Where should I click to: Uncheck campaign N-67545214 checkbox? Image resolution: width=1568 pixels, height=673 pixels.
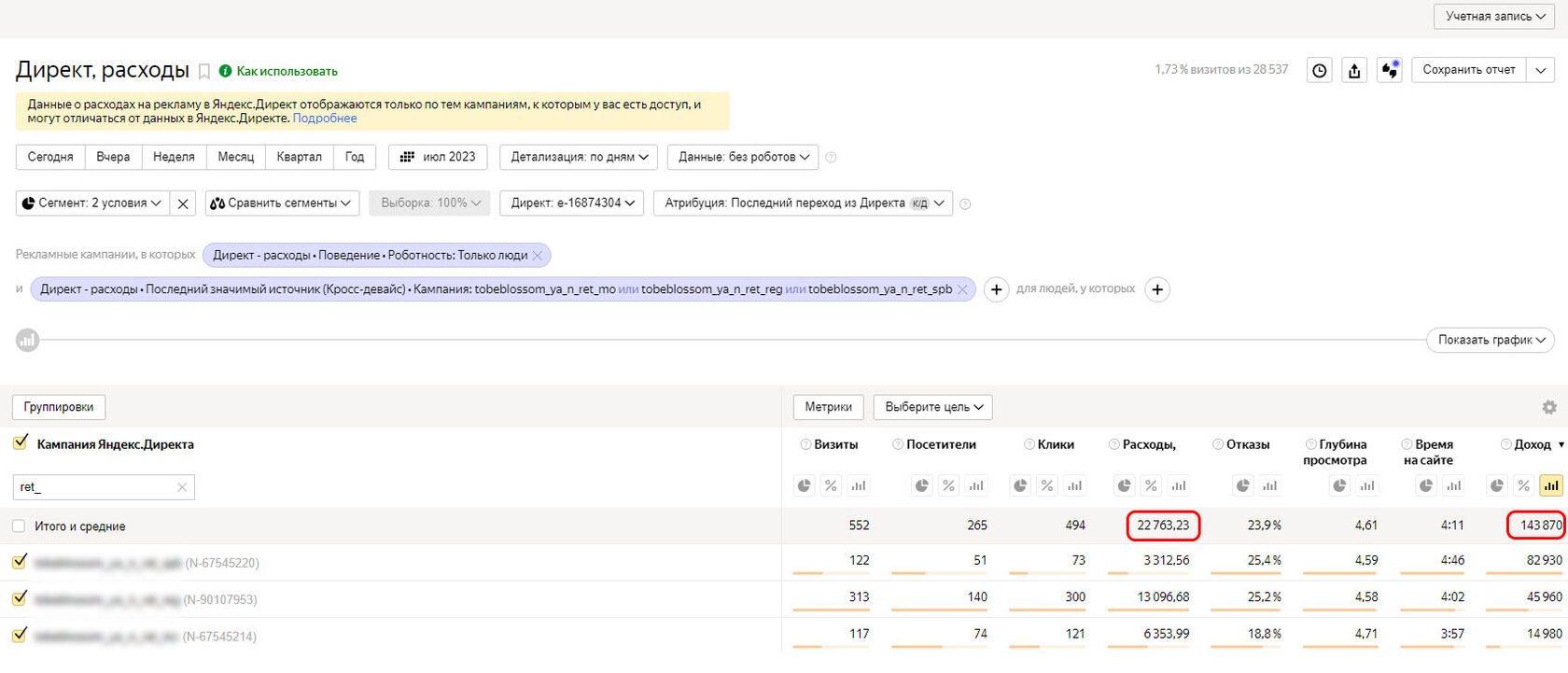[20, 635]
